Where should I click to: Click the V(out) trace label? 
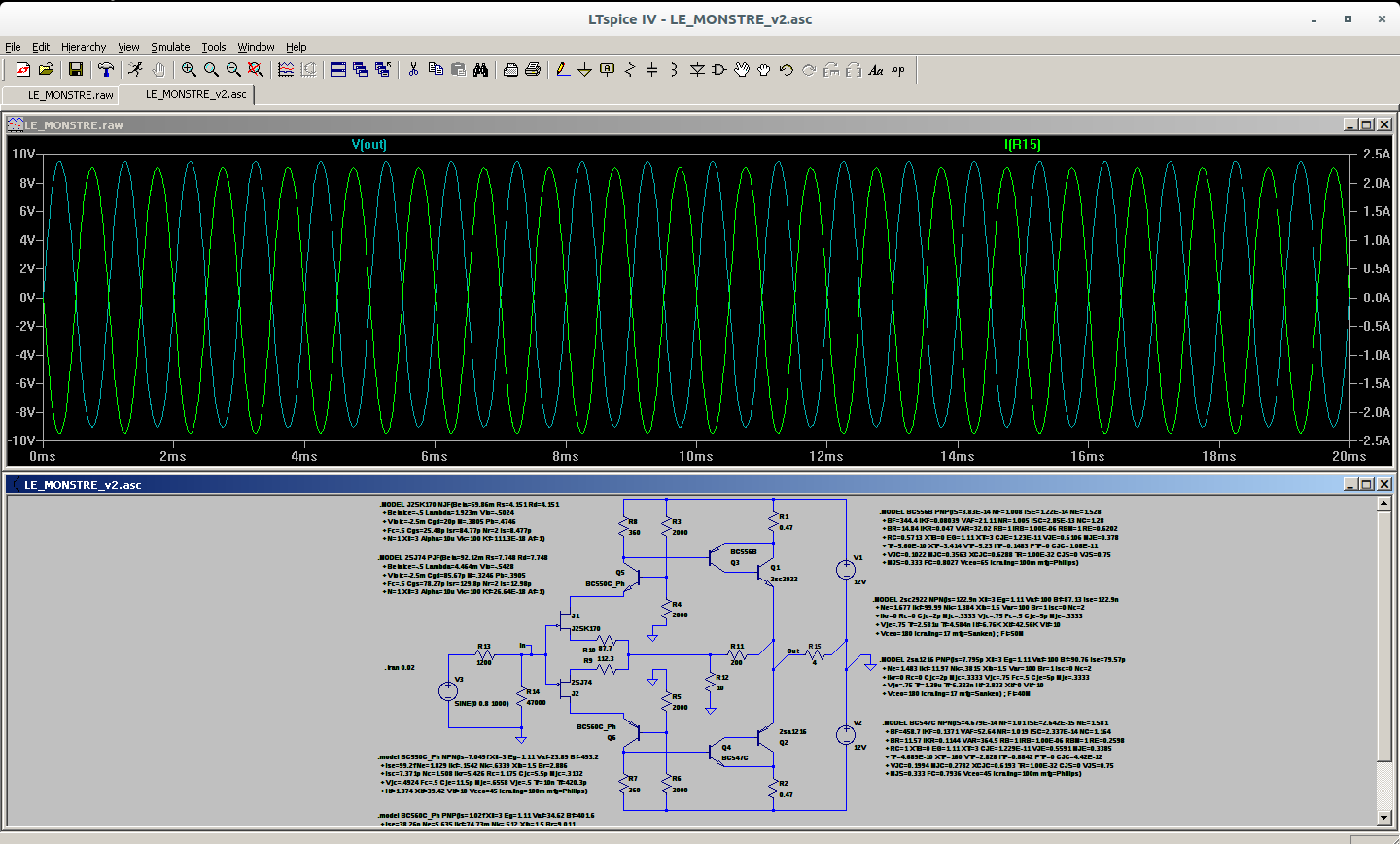(x=369, y=144)
